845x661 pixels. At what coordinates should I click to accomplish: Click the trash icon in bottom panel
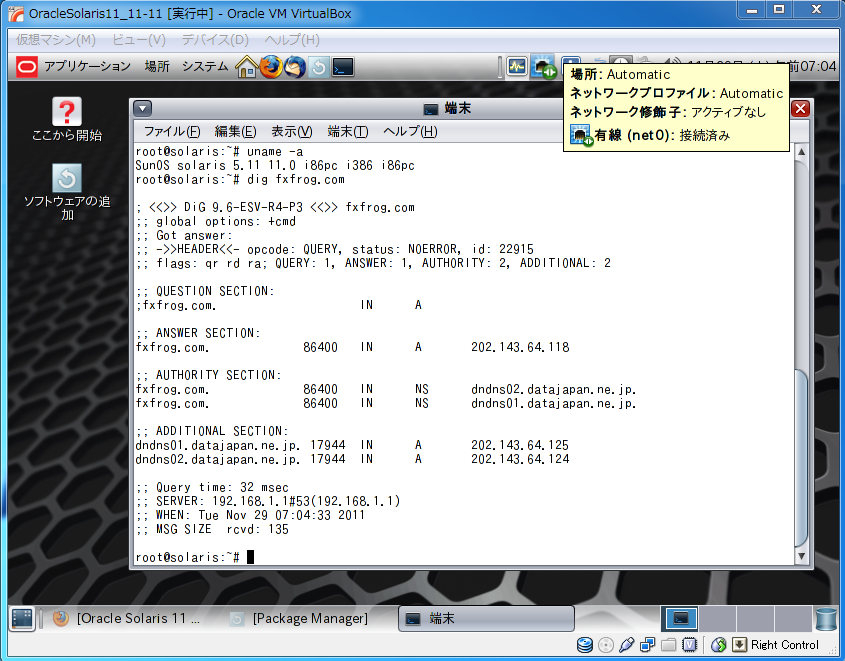point(825,619)
